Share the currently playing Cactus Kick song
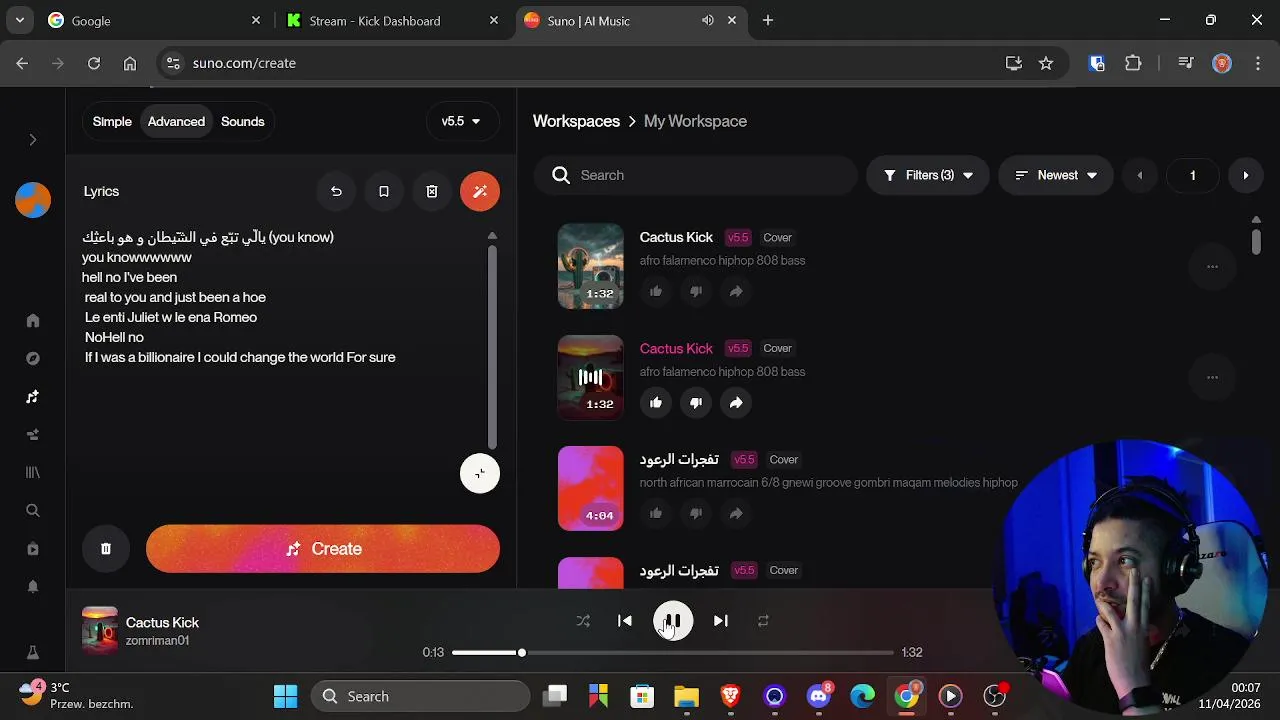Screen dimensions: 1280x720 click(736, 402)
